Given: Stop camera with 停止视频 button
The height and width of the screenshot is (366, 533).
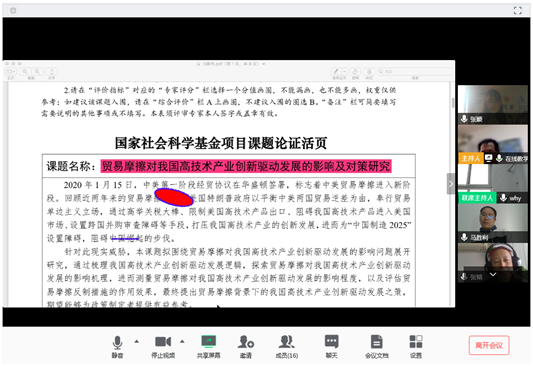Looking at the screenshot, I should pos(163,347).
